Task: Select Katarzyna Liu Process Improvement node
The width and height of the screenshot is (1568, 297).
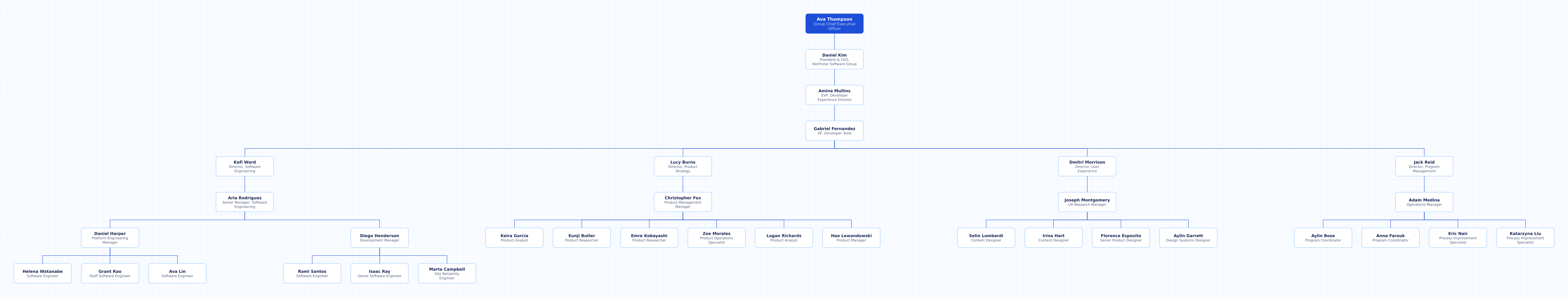Action: (1525, 237)
